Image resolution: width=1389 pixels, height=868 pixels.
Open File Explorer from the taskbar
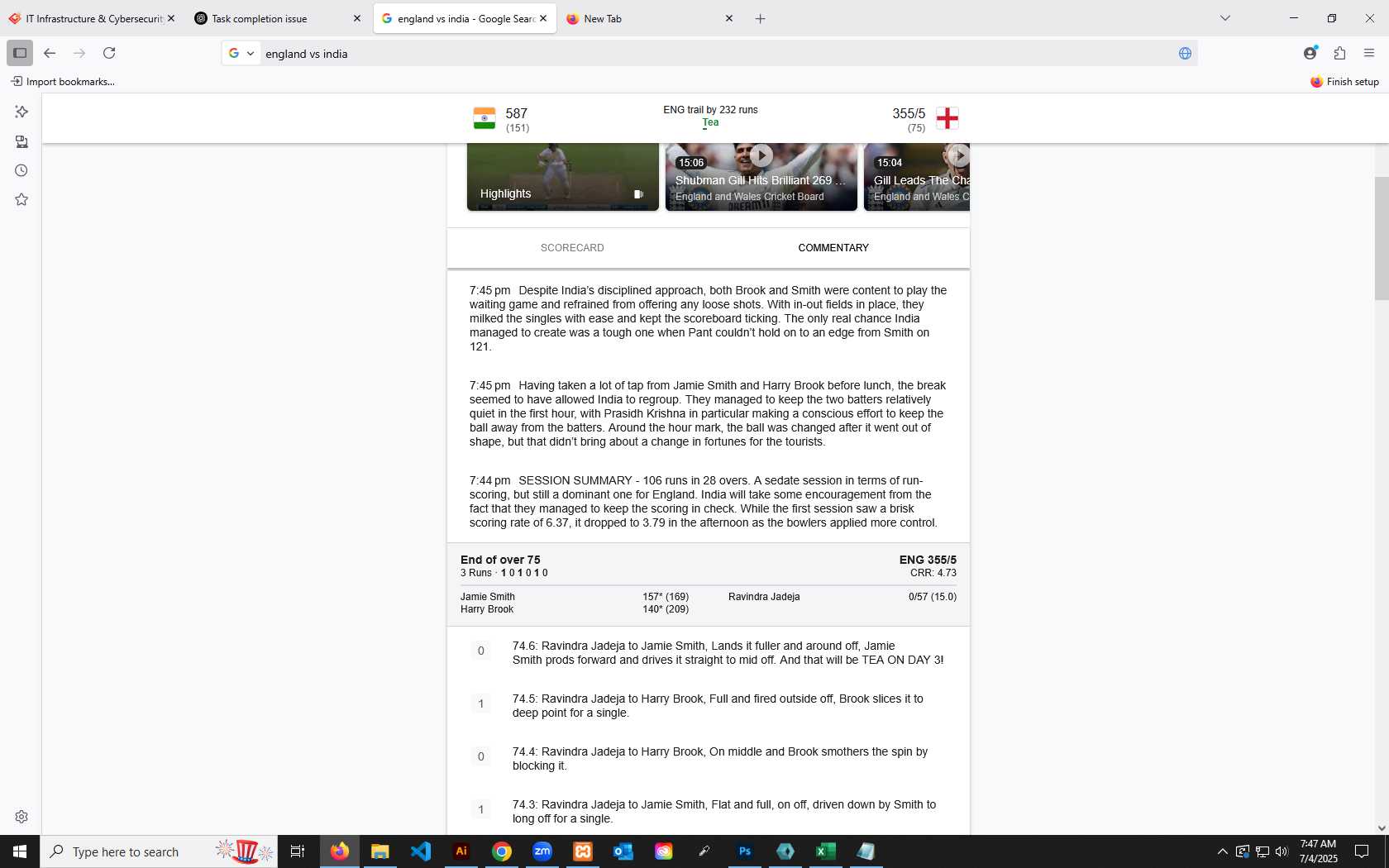380,851
